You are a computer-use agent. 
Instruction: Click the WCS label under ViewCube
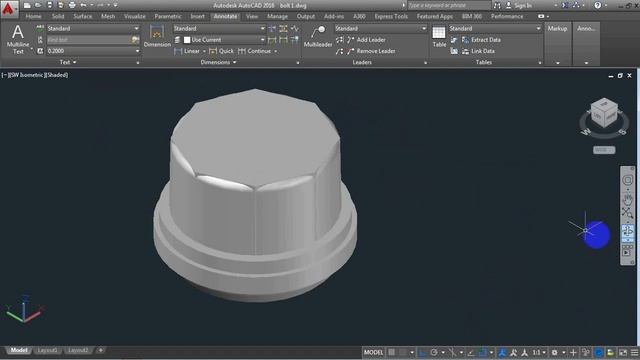pyautogui.click(x=604, y=150)
